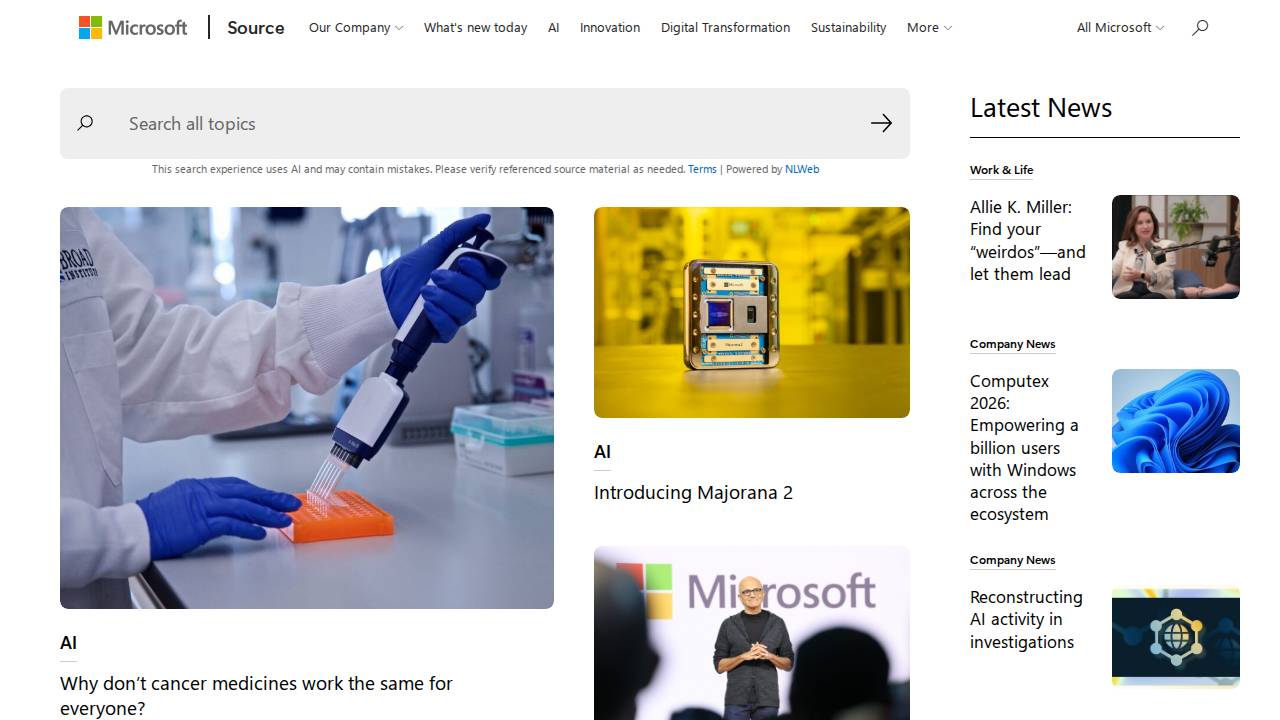The image size is (1280, 720).
Task: Open the Microsoft stage speaker image
Action: (x=752, y=633)
